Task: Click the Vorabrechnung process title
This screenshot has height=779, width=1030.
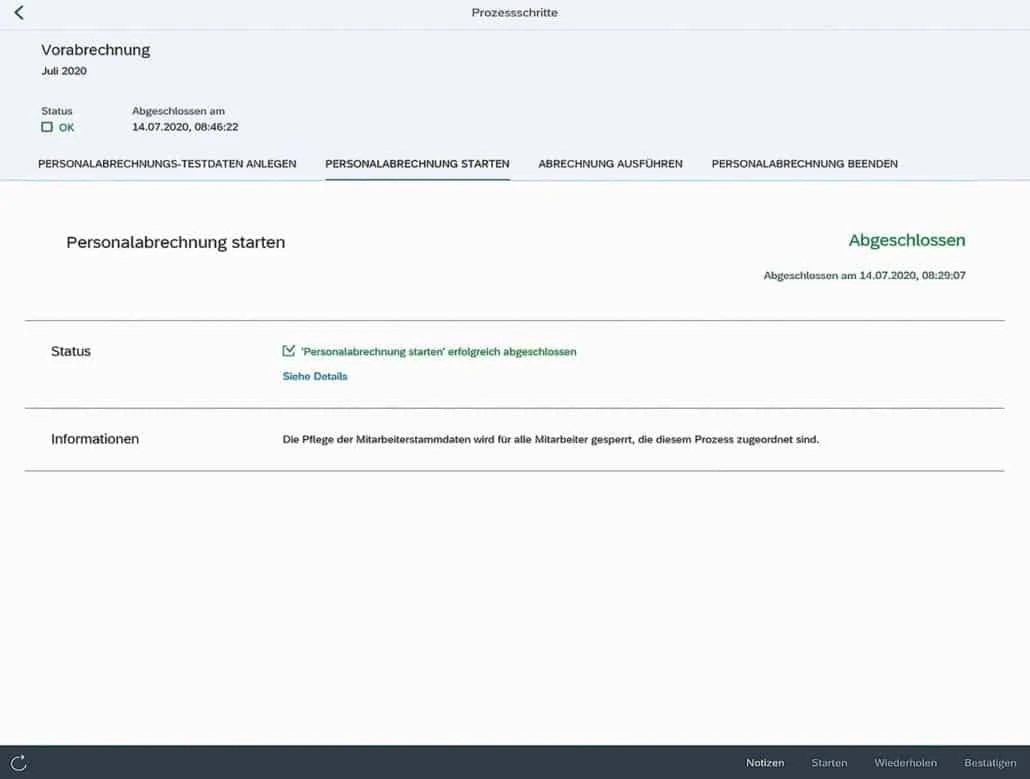Action: [x=94, y=49]
